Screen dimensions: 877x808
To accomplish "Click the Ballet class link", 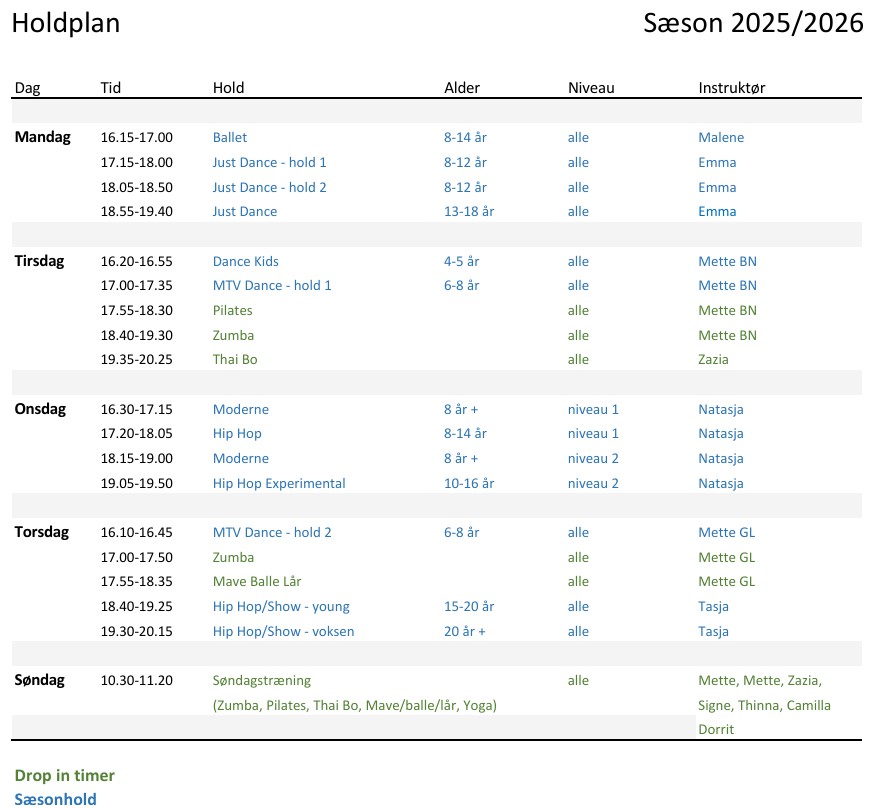I will (229, 137).
